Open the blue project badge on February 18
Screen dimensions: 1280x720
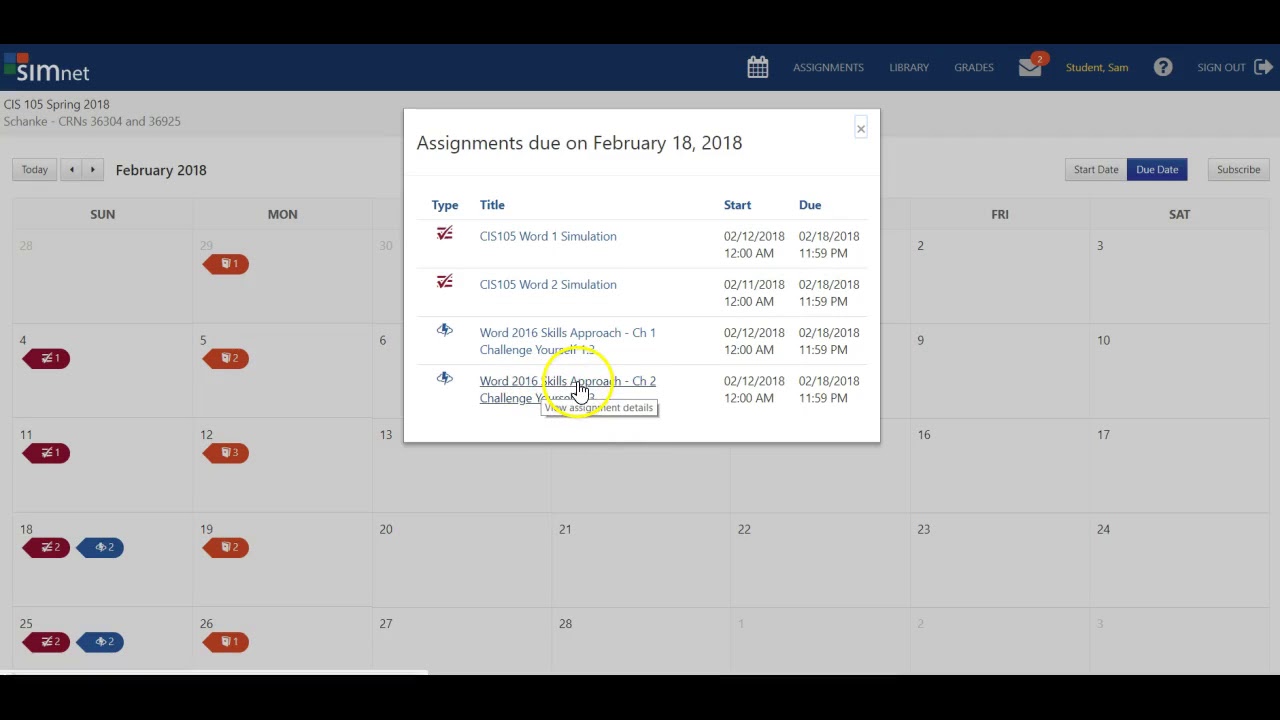pyautogui.click(x=100, y=547)
